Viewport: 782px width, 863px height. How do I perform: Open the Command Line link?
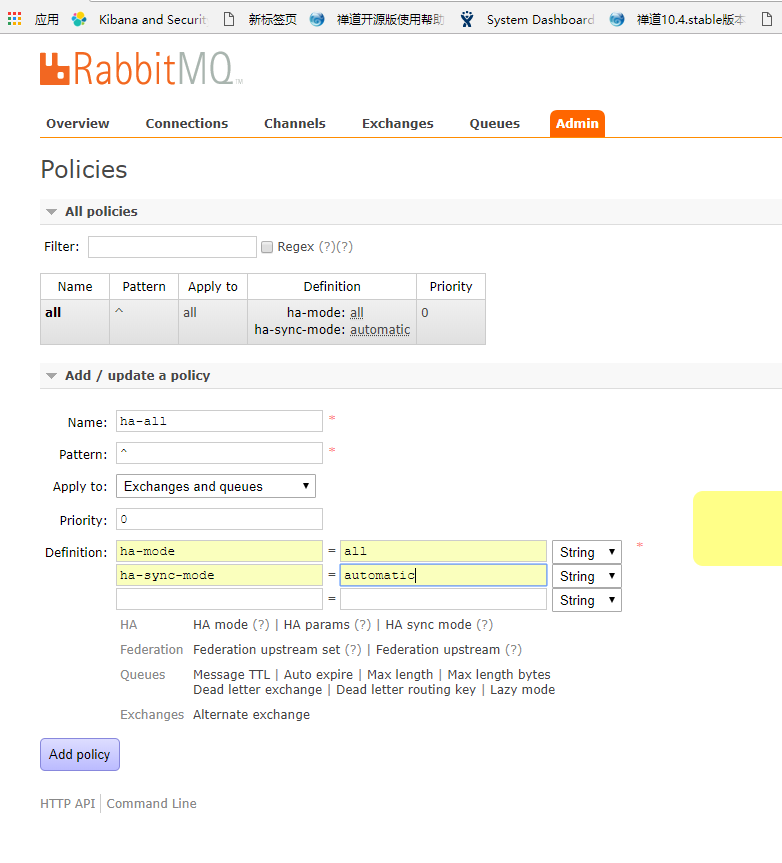pyautogui.click(x=151, y=804)
